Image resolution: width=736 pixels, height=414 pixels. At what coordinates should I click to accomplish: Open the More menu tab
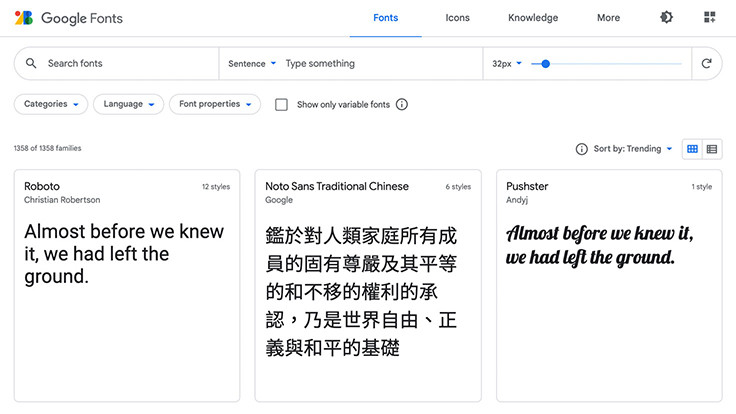point(608,18)
